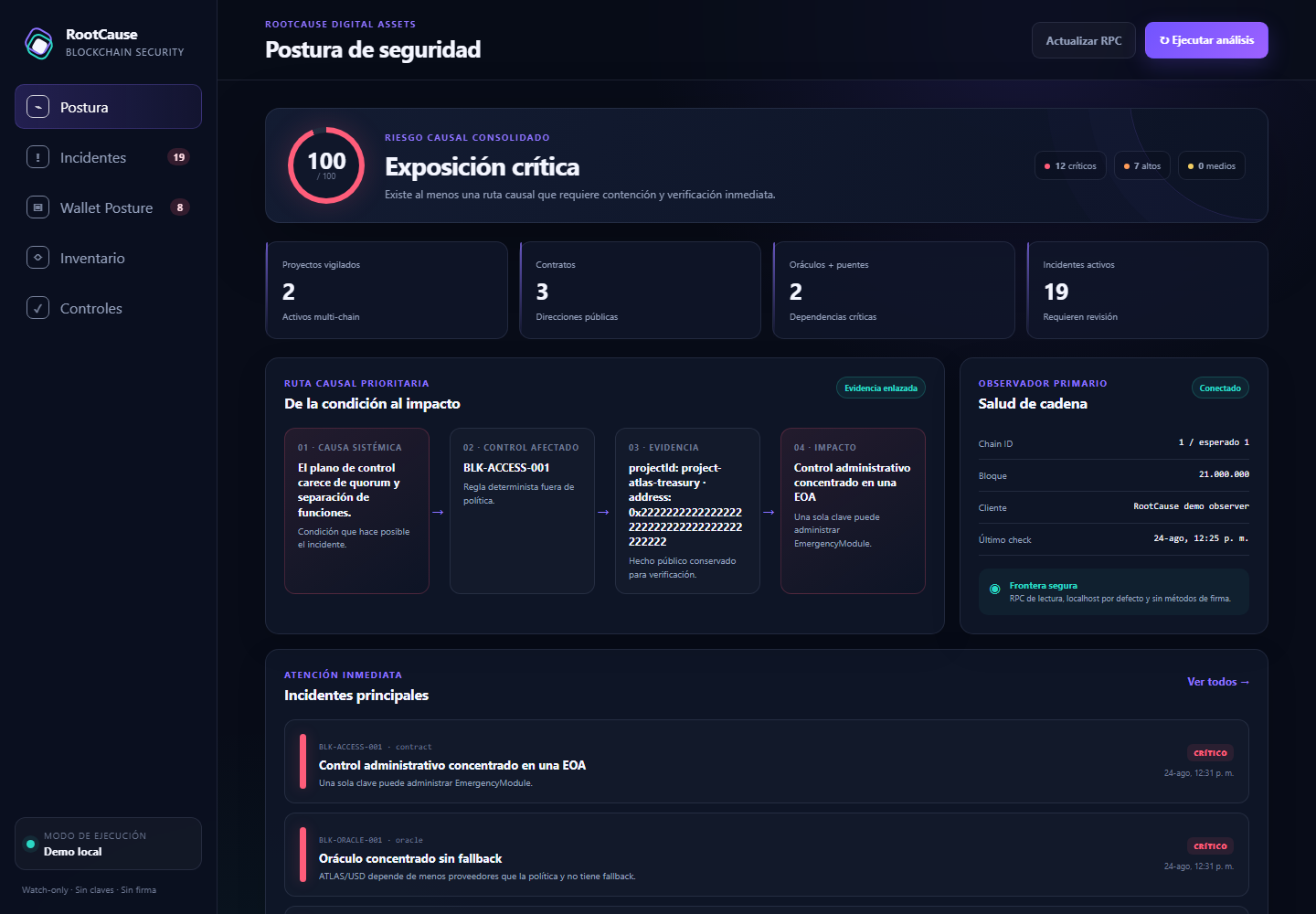Click CRÍTICO tag on BLK-ACCESS-001 incident
This screenshot has height=914, width=1316.
[1210, 753]
